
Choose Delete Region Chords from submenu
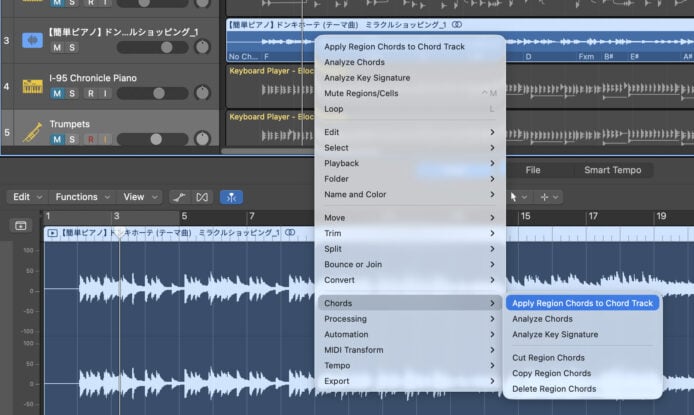(x=553, y=389)
